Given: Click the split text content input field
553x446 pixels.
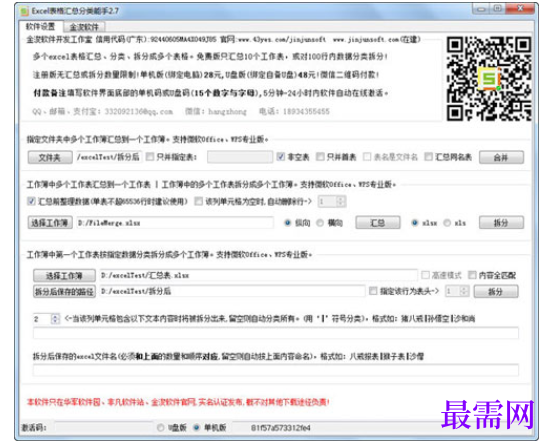Looking at the screenshot, I should pyautogui.click(x=276, y=333).
